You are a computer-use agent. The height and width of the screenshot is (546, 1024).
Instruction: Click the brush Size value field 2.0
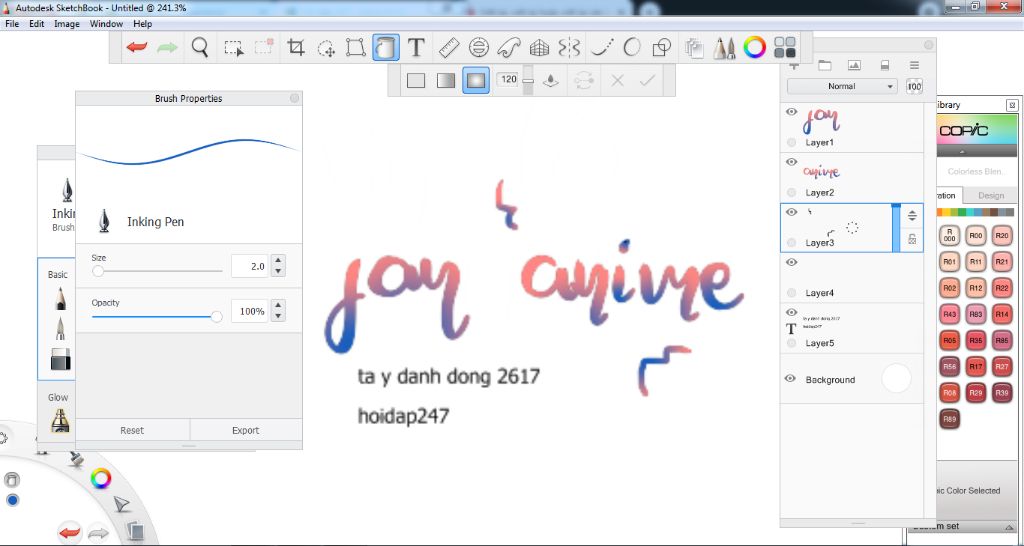pyautogui.click(x=249, y=266)
